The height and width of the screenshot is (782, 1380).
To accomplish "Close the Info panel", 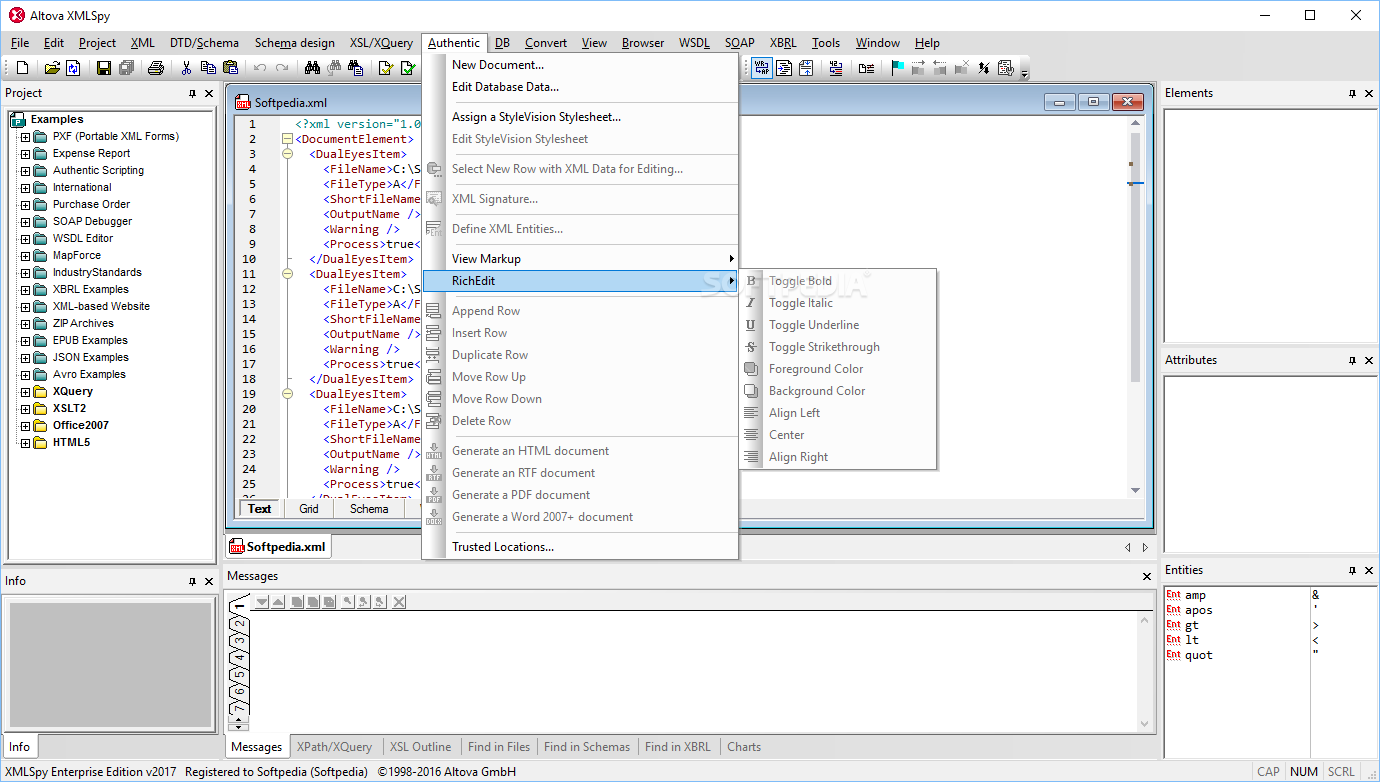I will 209,581.
